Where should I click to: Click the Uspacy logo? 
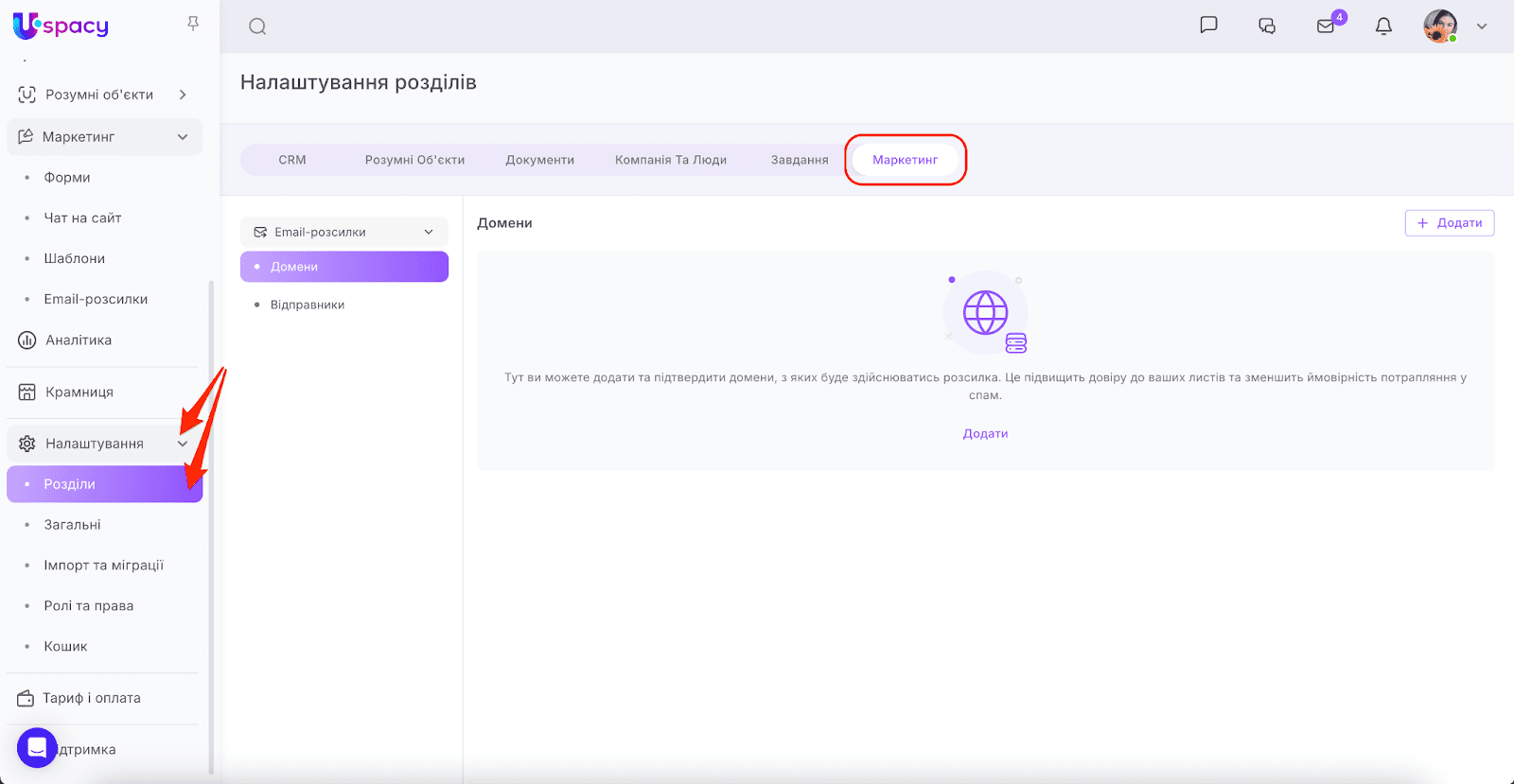tap(62, 26)
